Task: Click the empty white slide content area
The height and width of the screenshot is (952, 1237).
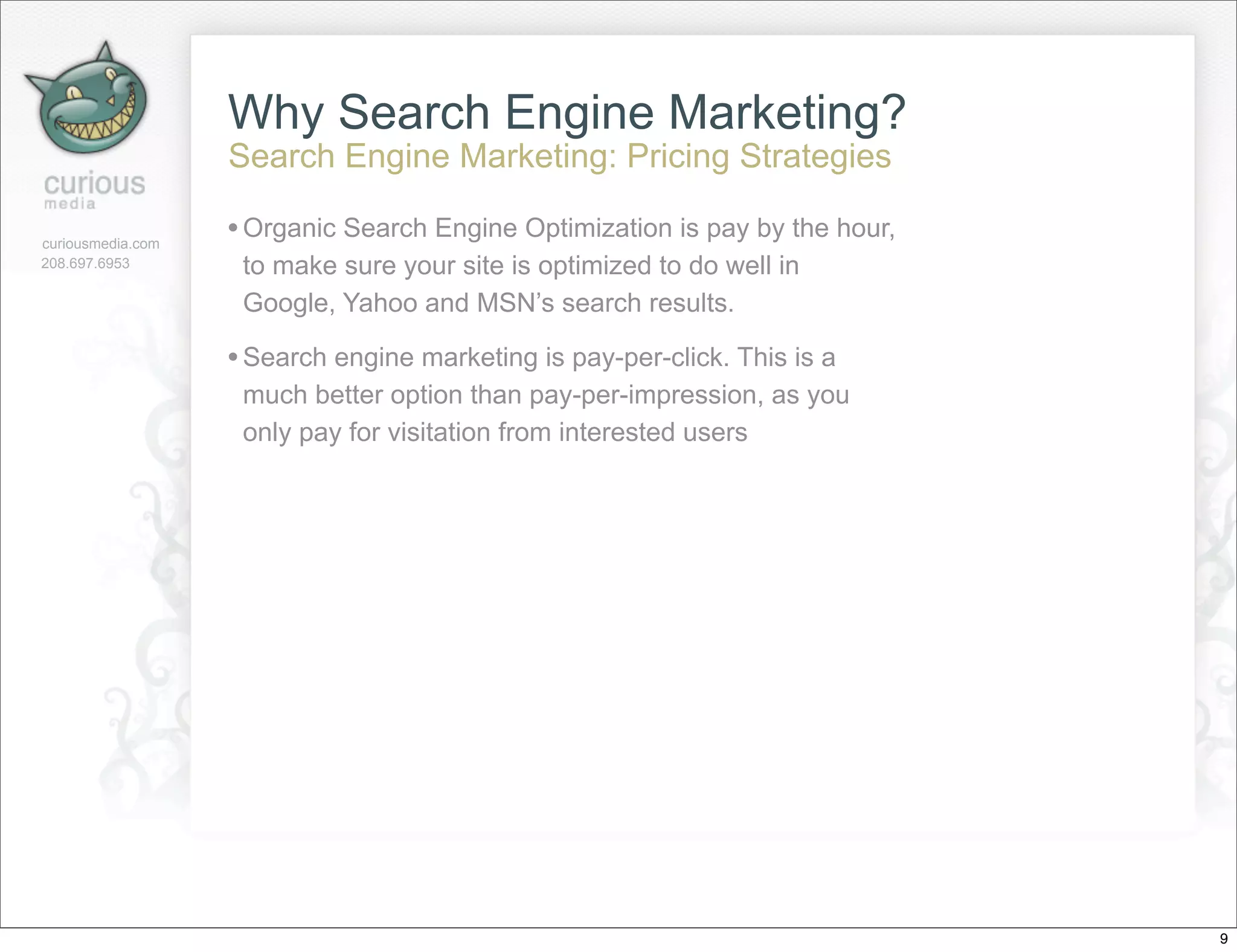Action: (692, 634)
